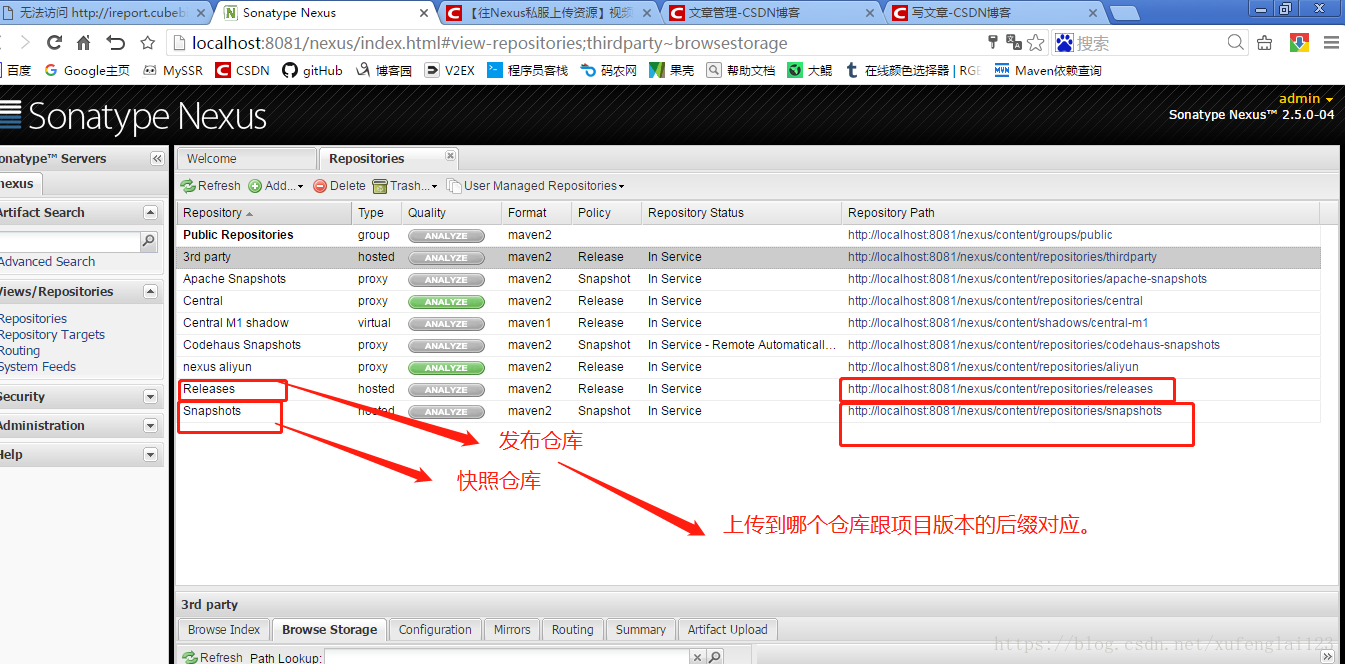Click the artifact search text box
Image resolution: width=1345 pixels, height=664 pixels.
click(68, 241)
